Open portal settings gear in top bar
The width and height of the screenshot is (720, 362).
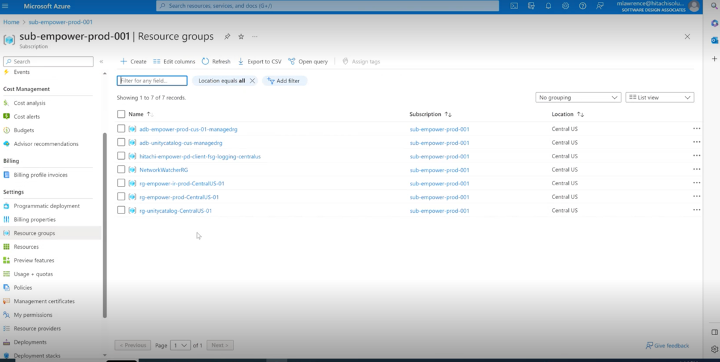[x=565, y=6]
